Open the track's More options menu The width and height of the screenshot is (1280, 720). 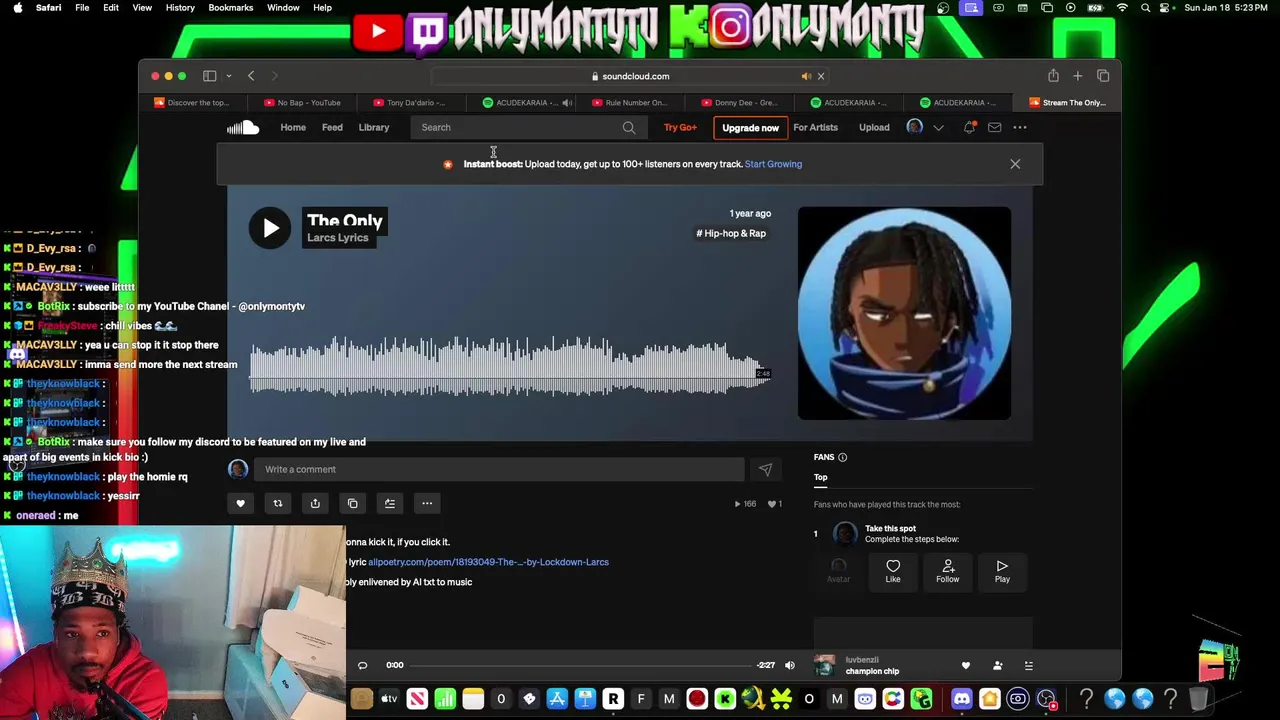click(x=427, y=504)
